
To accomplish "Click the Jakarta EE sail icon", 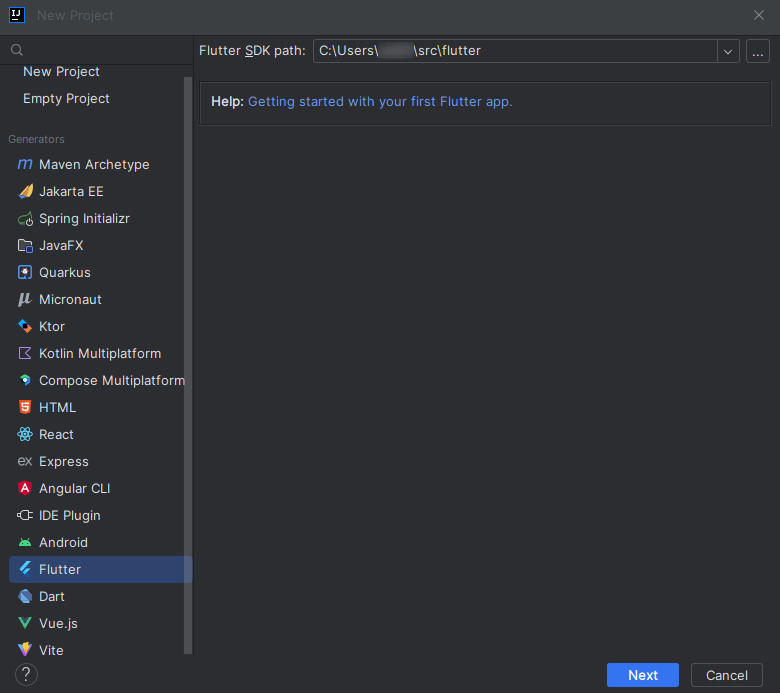I will tap(25, 192).
